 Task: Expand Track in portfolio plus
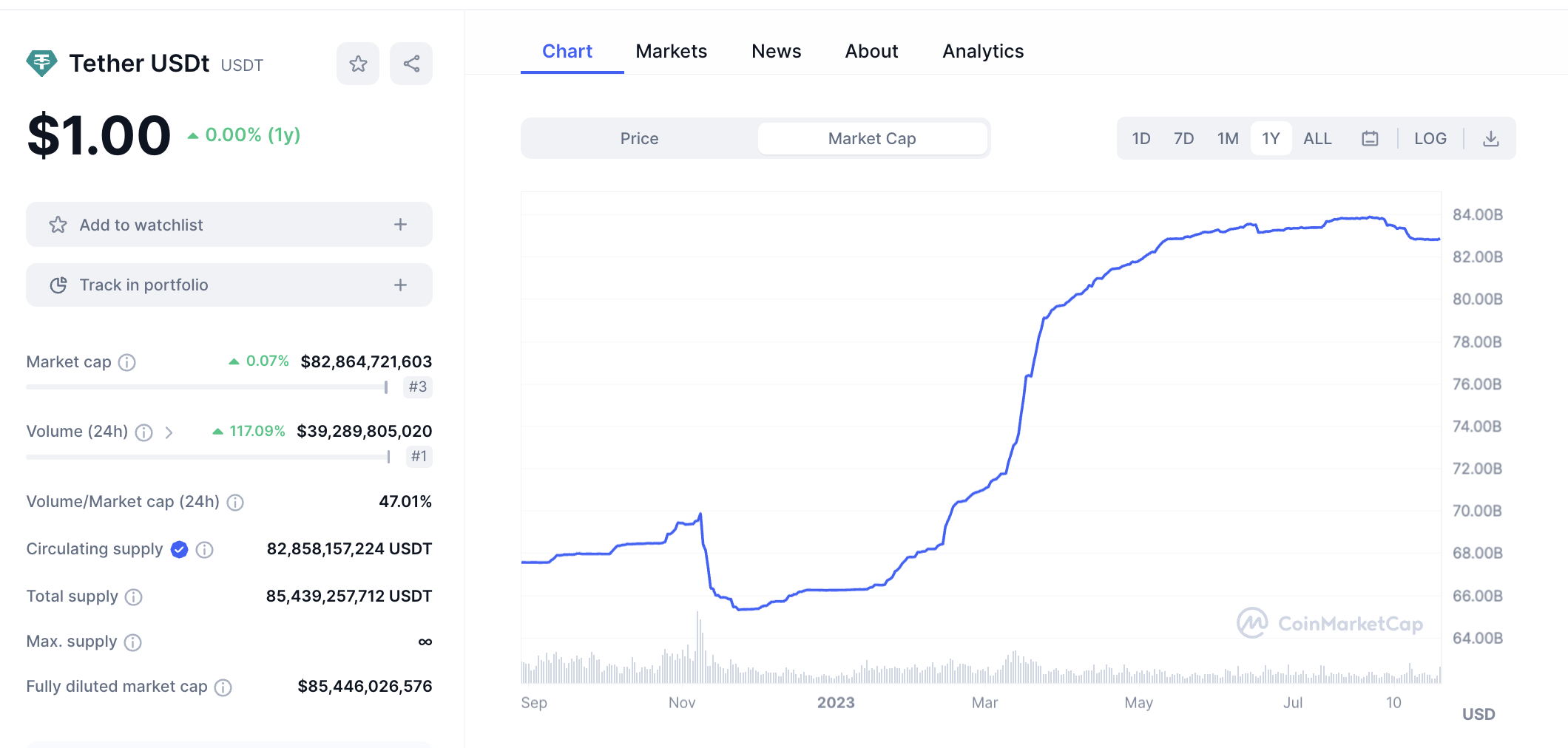click(400, 285)
